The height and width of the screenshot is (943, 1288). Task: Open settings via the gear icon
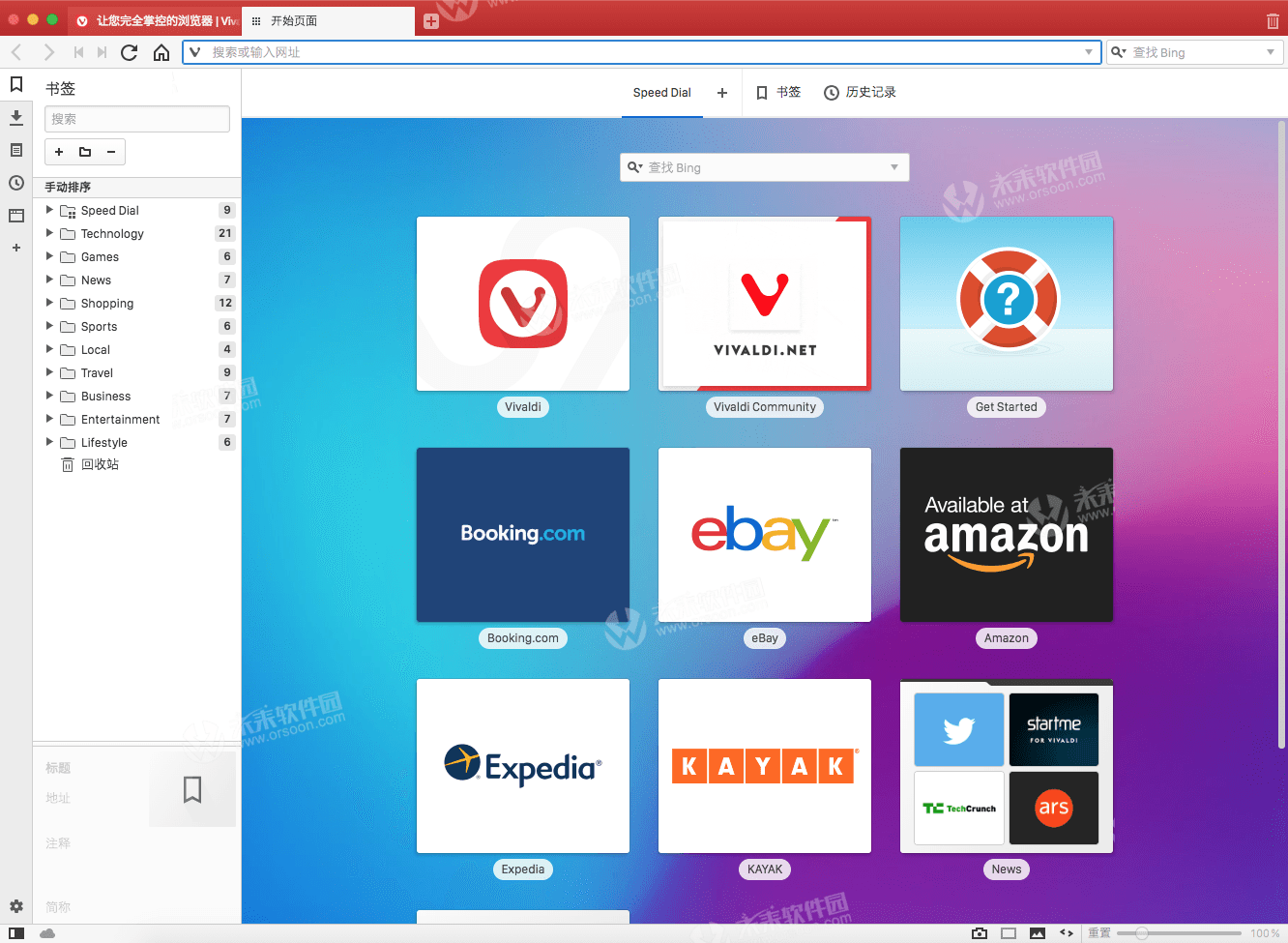coord(16,906)
